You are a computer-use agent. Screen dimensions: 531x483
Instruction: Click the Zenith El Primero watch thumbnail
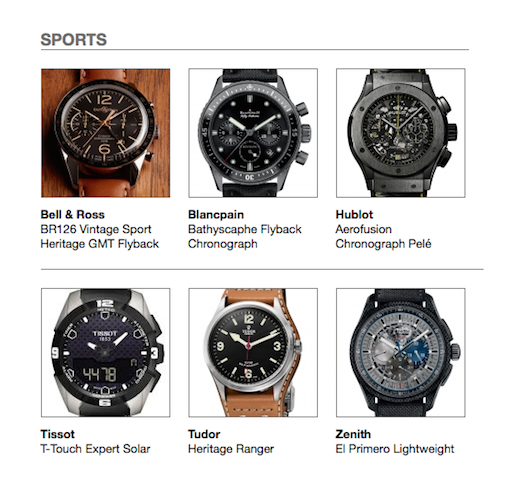coord(401,353)
